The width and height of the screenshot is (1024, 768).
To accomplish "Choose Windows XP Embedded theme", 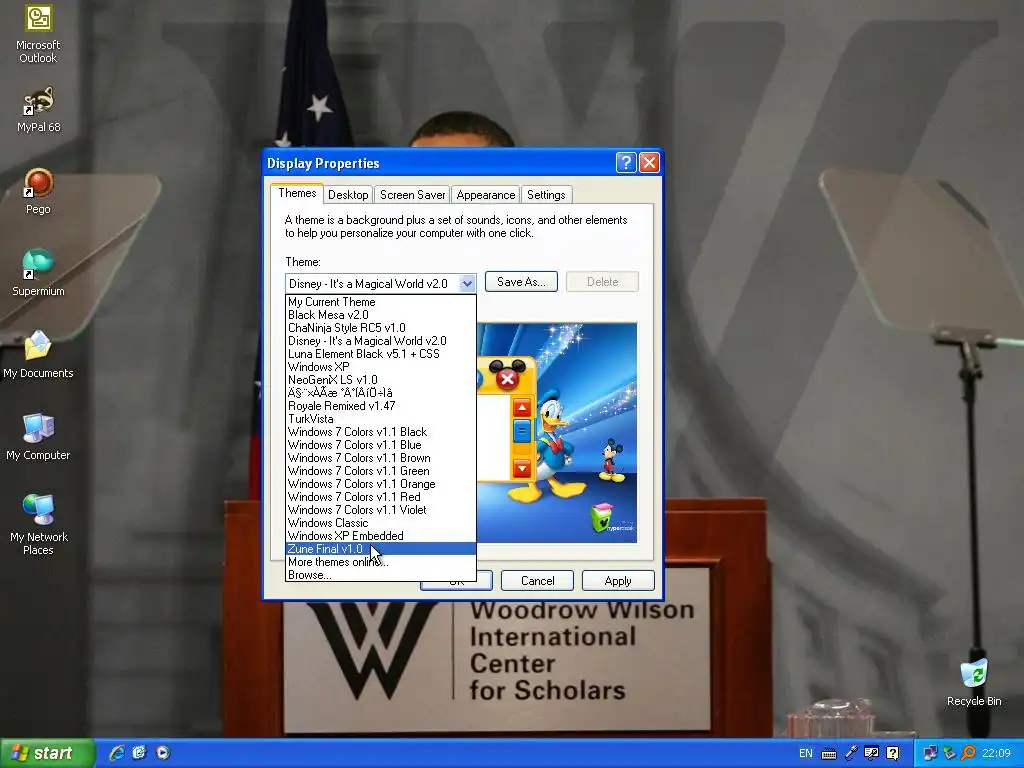I will tap(381, 536).
